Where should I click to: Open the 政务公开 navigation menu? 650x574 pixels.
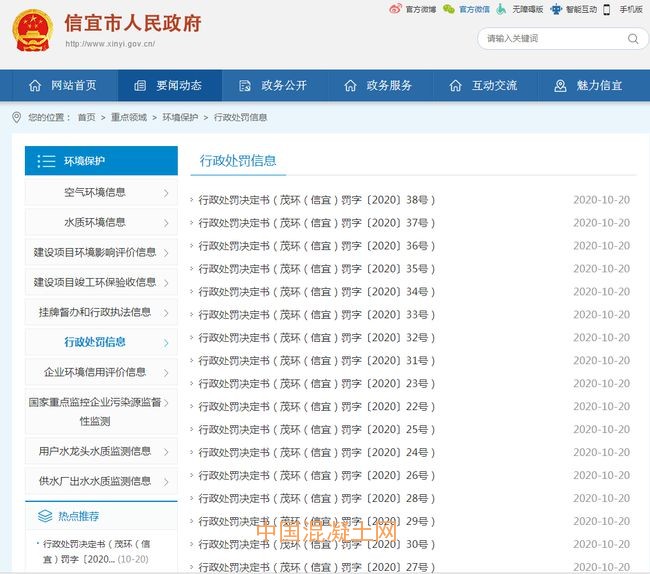[x=272, y=86]
